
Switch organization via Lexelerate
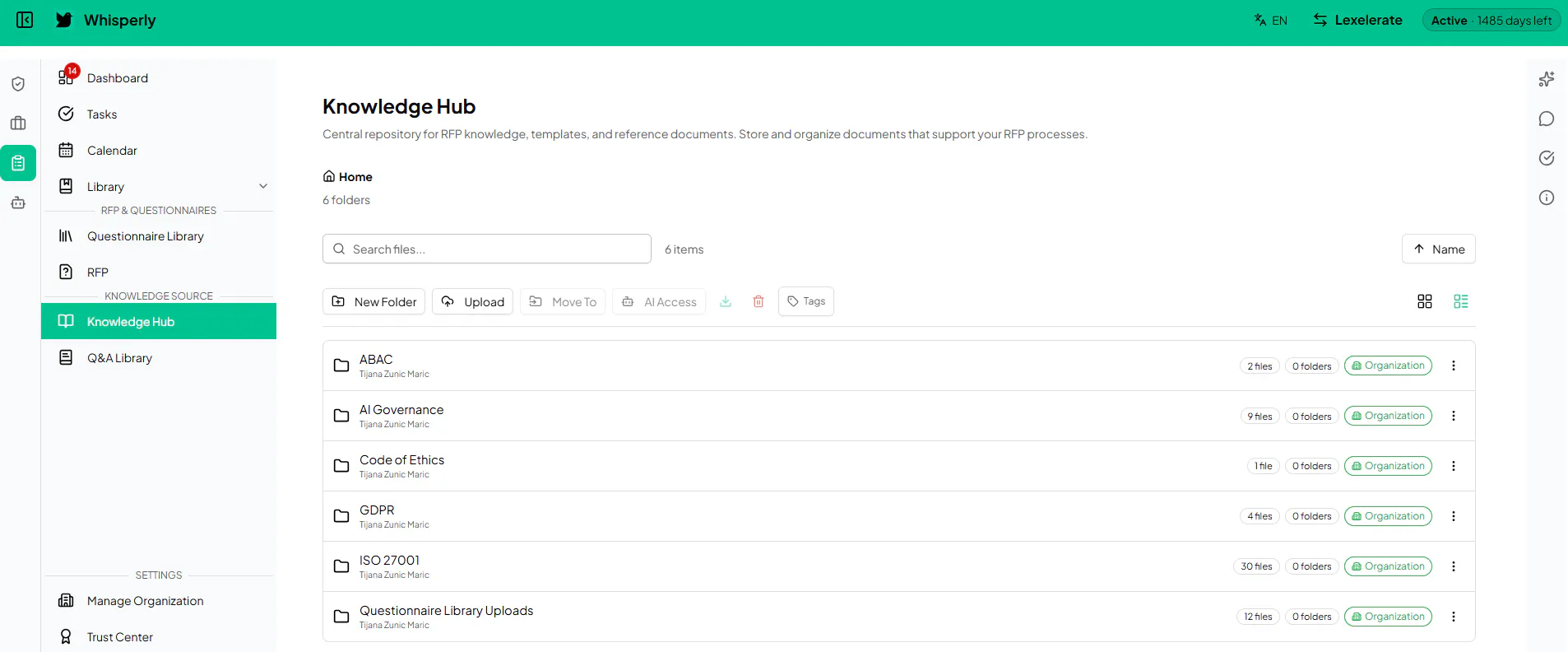[1357, 20]
